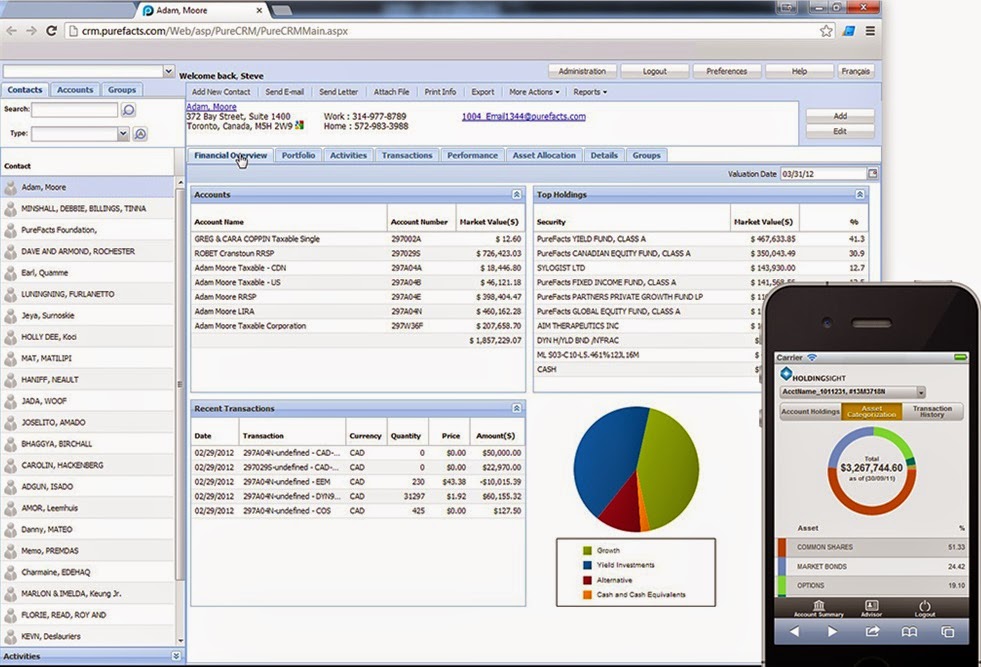Click the Edit button
Image resolution: width=981 pixels, height=667 pixels.
[840, 131]
